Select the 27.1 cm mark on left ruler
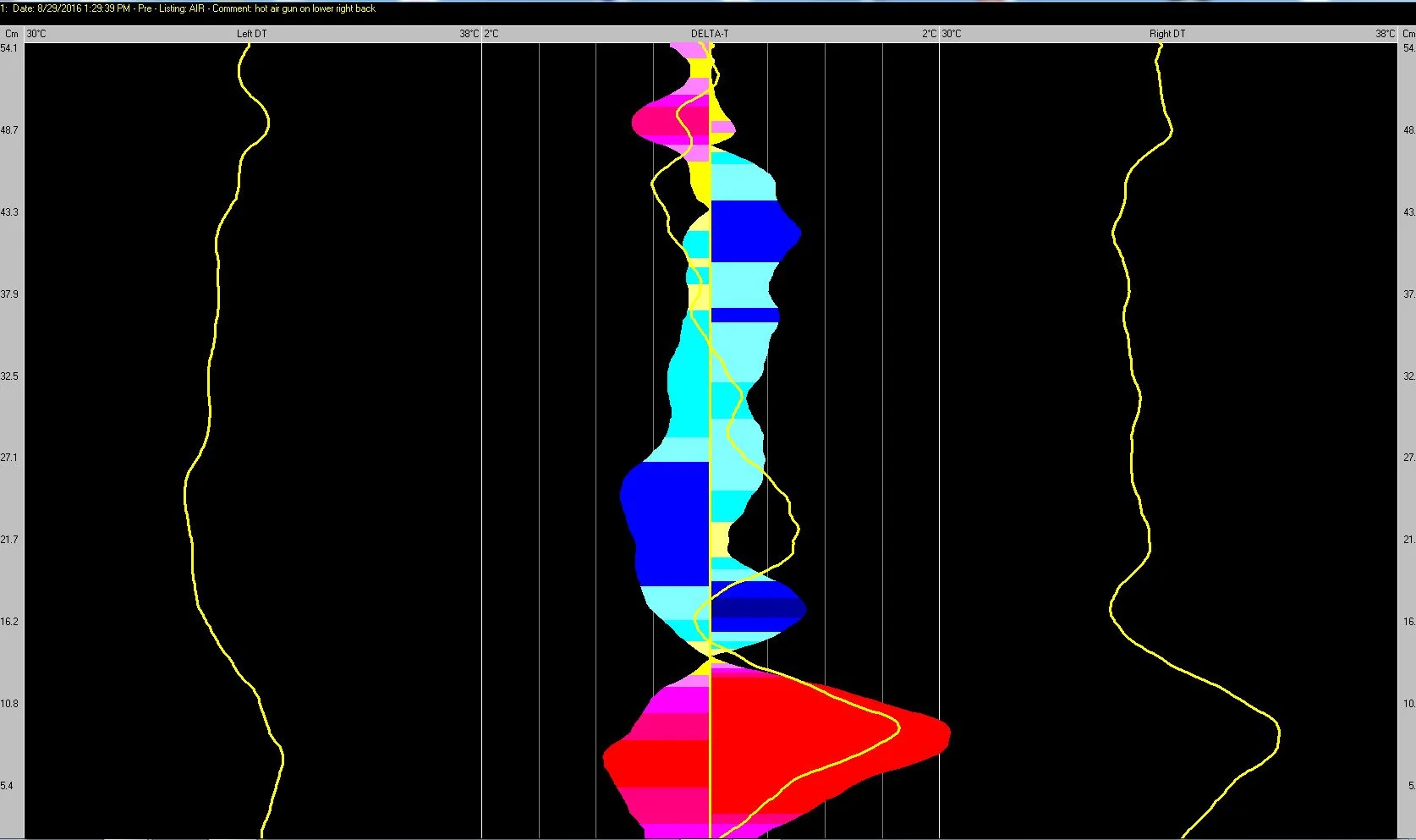 [8, 458]
